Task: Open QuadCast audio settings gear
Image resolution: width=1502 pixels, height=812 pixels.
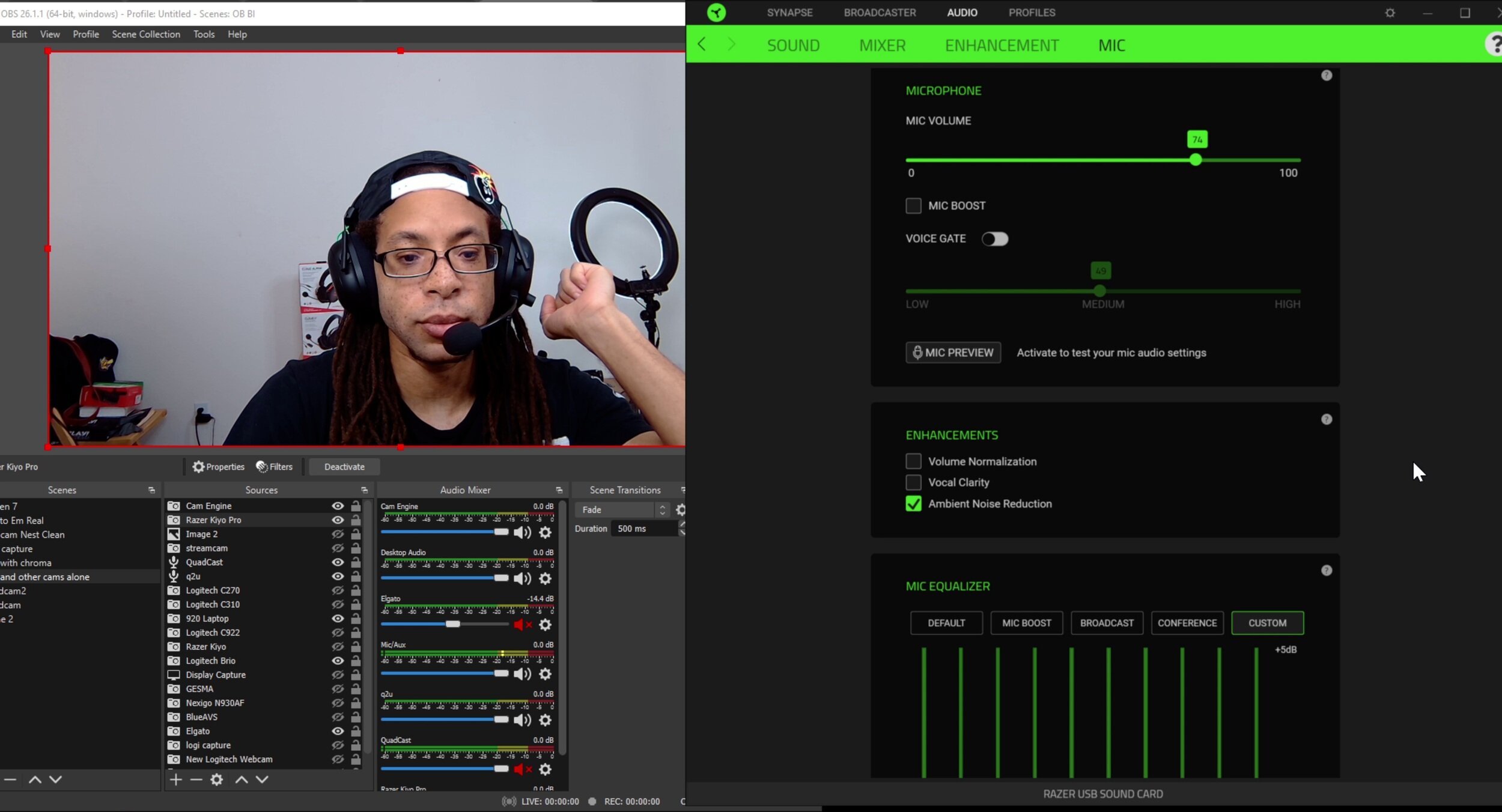Action: click(x=546, y=770)
